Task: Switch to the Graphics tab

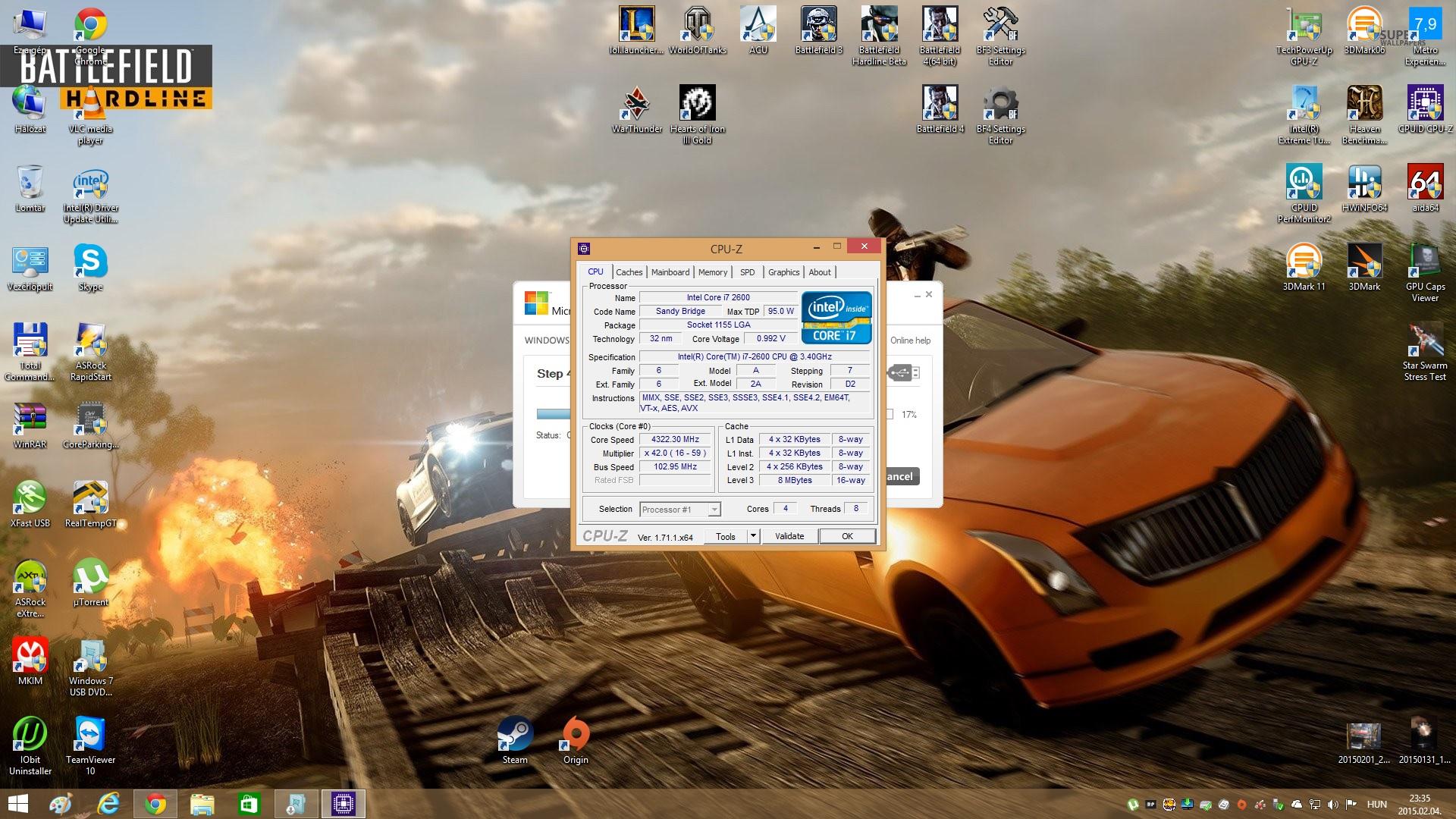Action: pos(783,272)
